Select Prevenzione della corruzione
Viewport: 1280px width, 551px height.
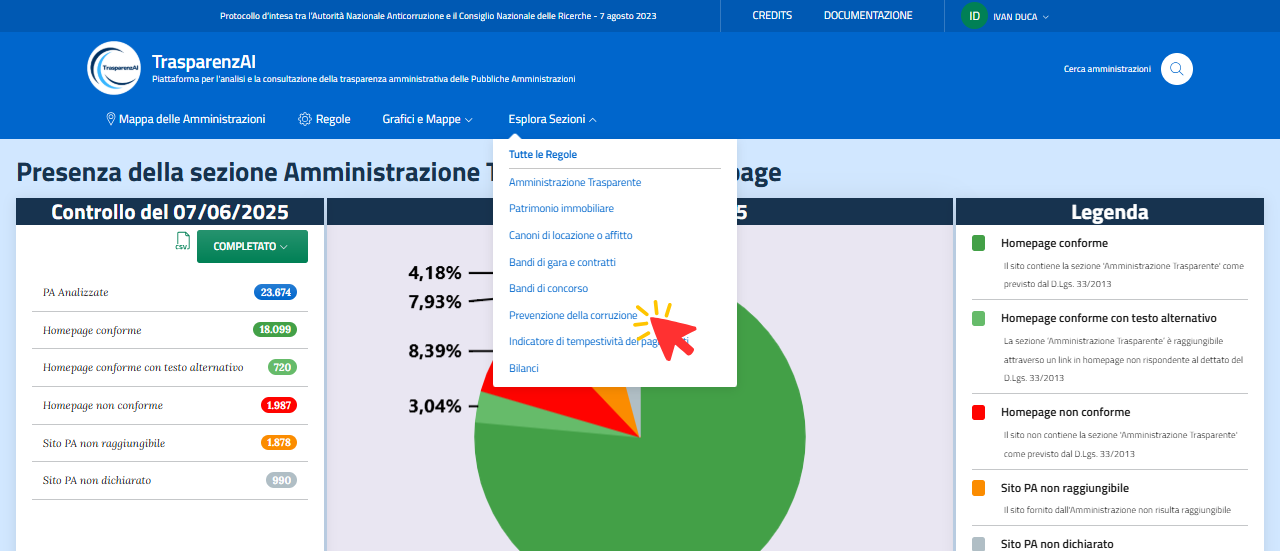[x=573, y=315]
